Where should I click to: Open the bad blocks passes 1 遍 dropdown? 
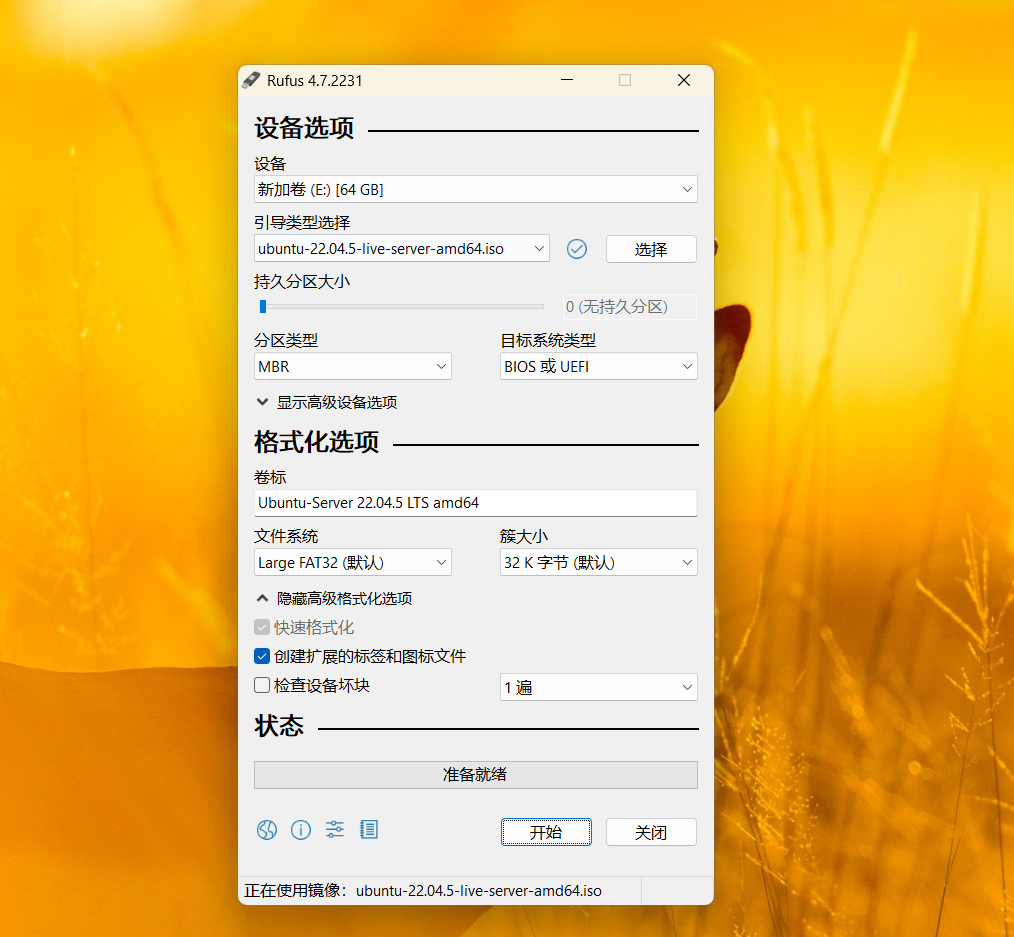point(598,687)
